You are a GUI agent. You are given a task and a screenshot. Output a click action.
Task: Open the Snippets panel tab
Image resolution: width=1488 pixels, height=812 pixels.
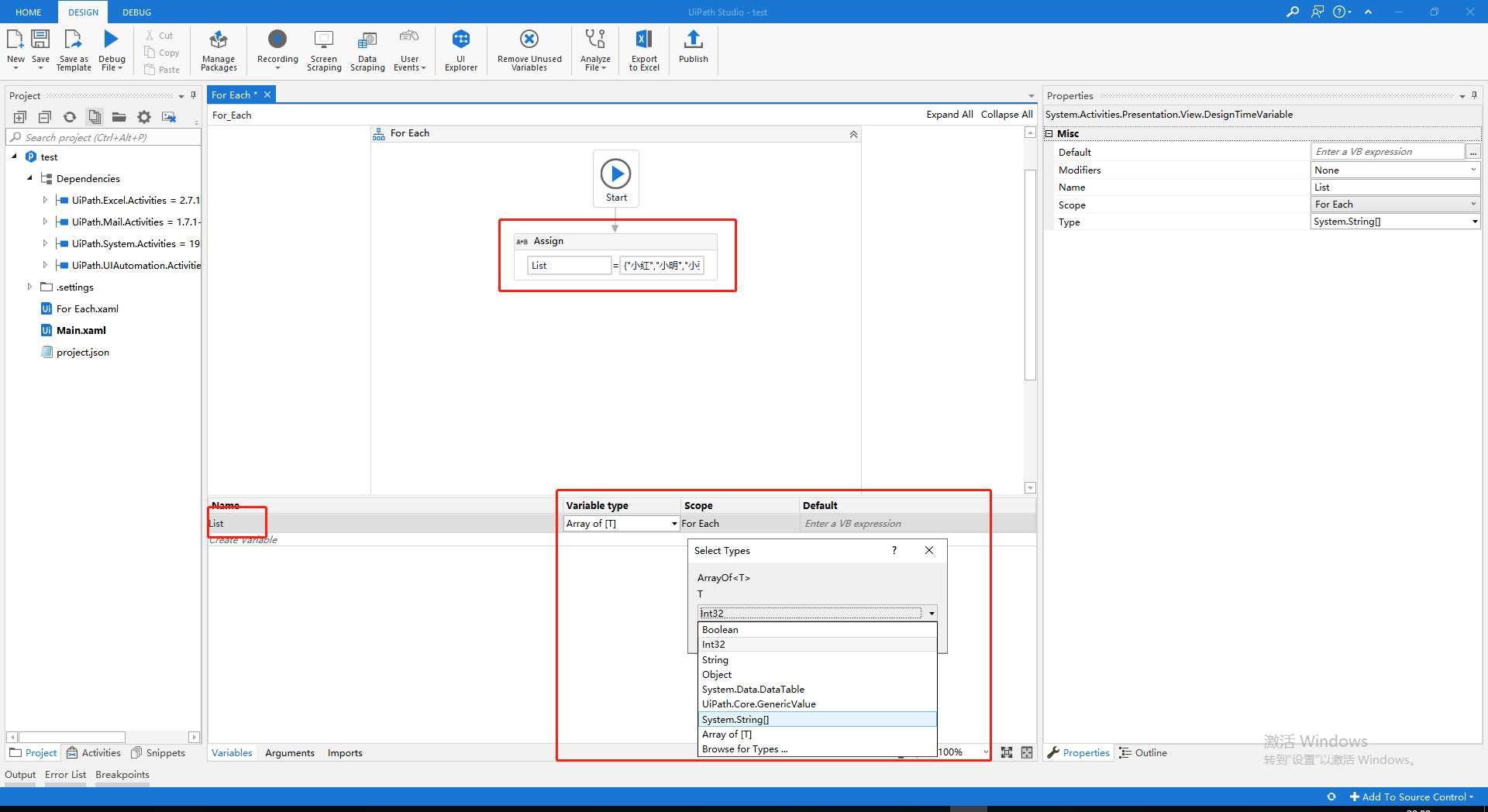coord(158,752)
